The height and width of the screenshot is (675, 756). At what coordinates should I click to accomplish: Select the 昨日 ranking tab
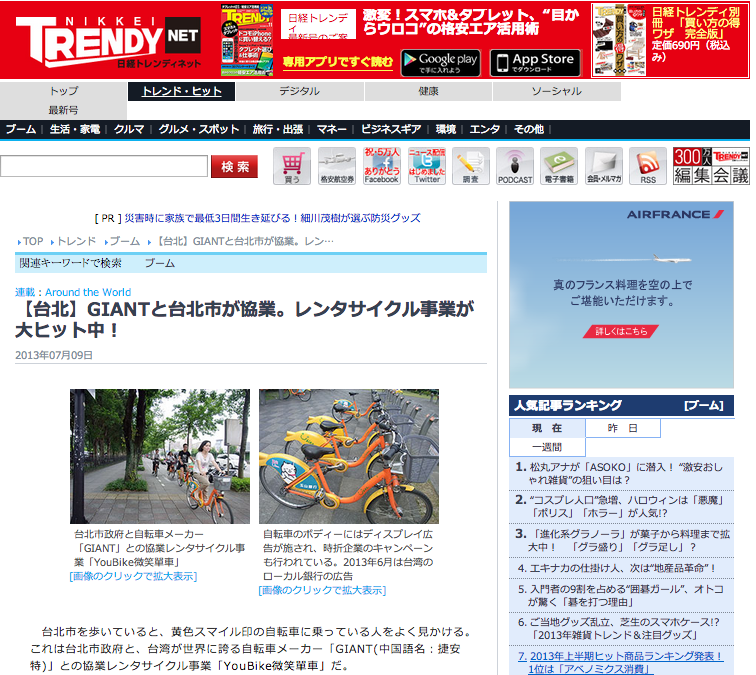[x=622, y=428]
